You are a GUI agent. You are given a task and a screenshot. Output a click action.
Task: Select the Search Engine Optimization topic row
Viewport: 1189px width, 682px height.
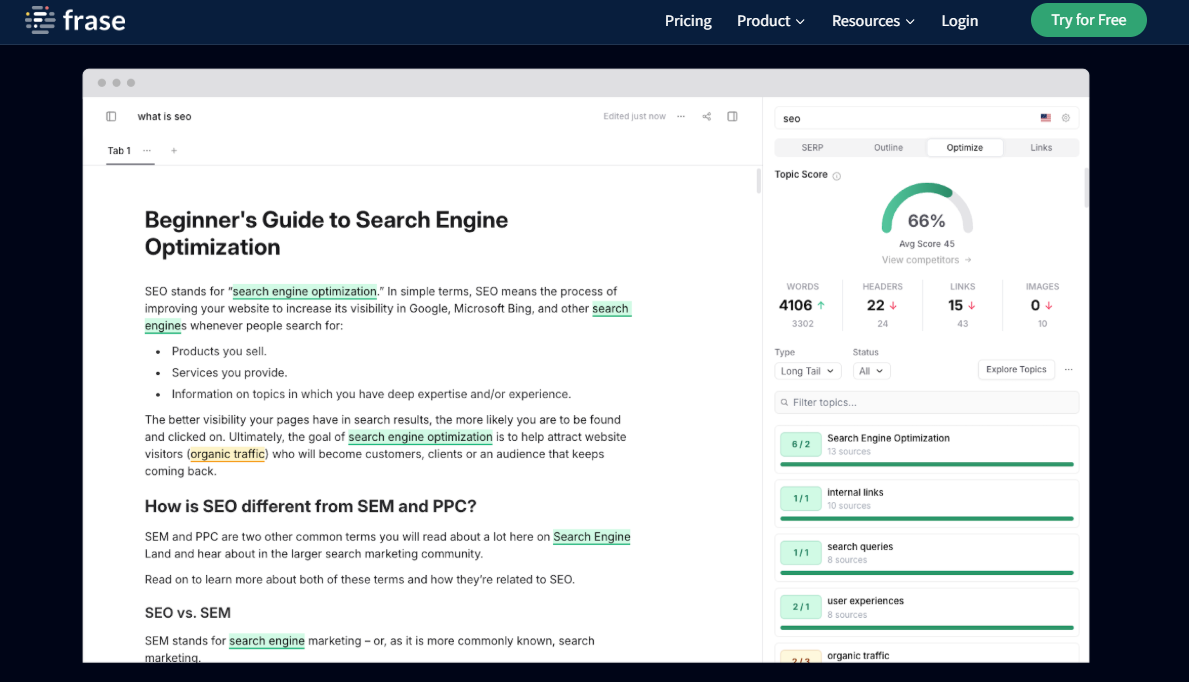[927, 449]
